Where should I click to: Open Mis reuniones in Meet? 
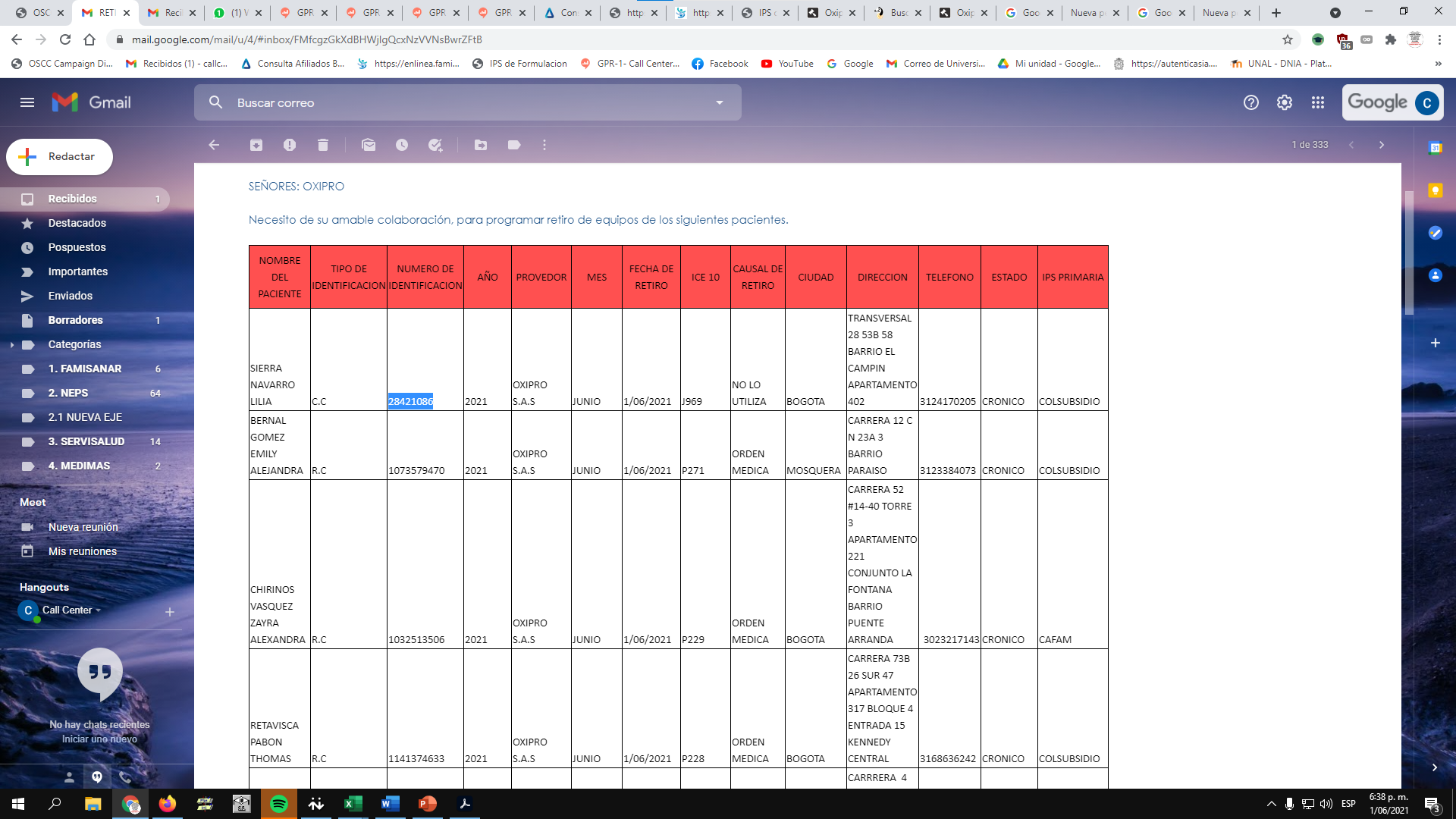pos(83,551)
